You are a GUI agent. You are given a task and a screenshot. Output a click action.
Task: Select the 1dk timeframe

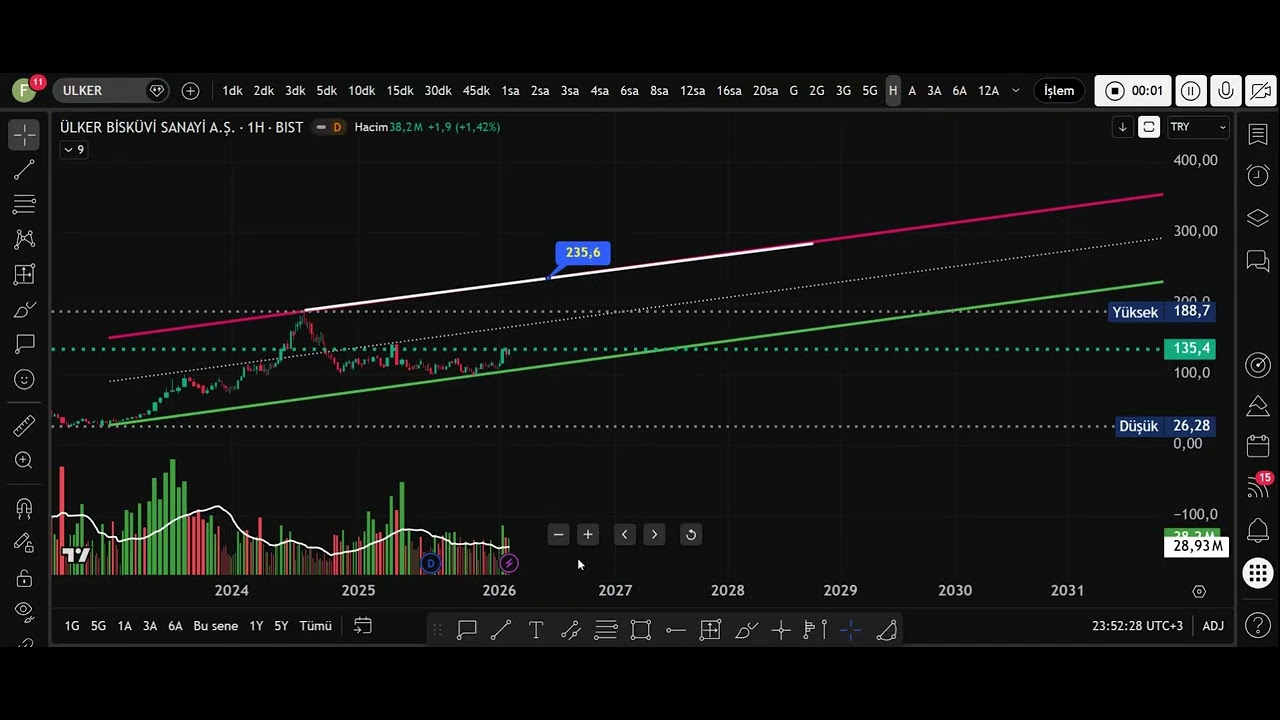[x=232, y=90]
